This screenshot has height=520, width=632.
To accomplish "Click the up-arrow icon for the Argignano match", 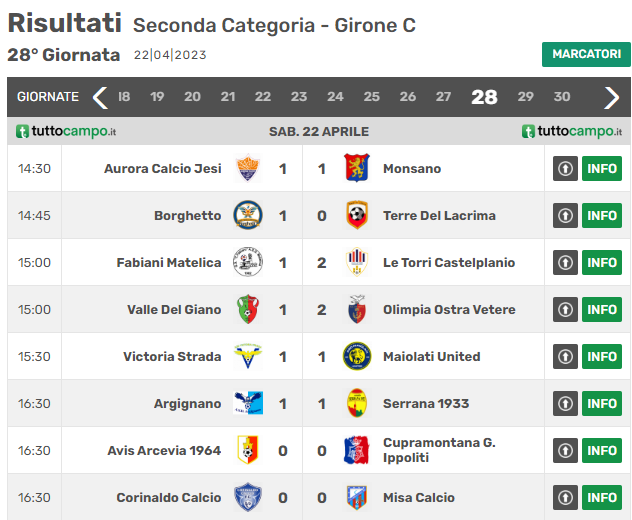I will coord(565,404).
